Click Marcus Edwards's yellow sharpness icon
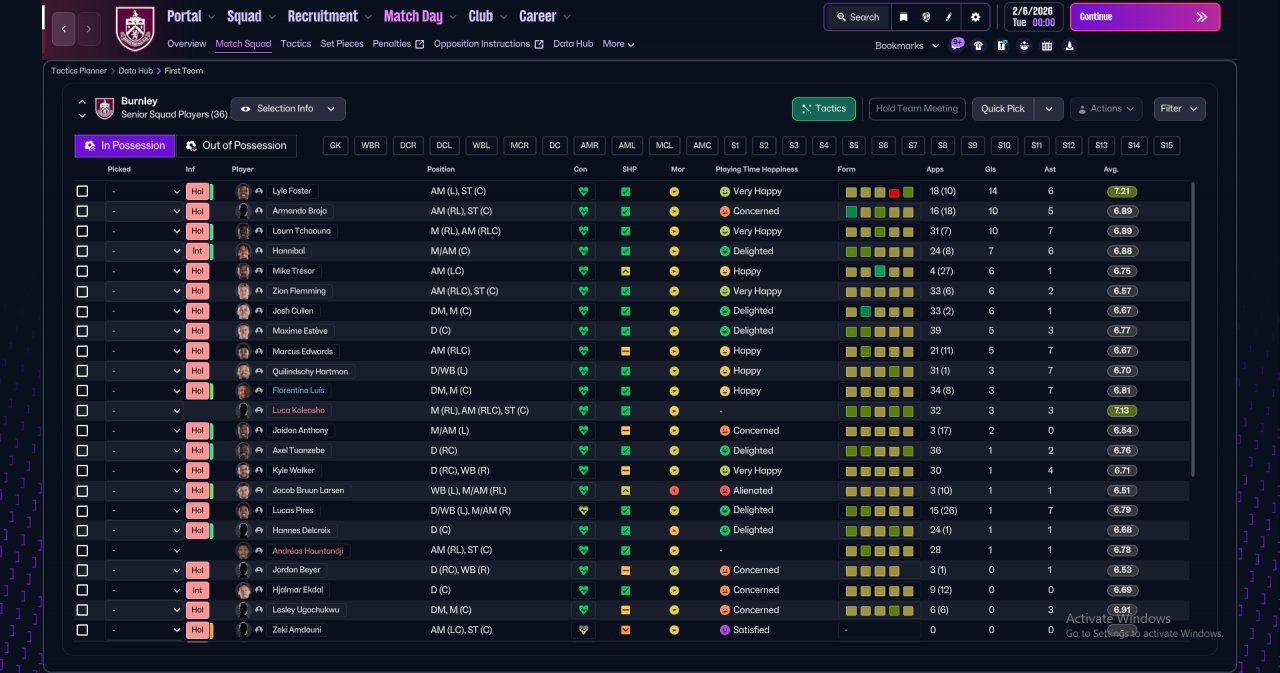The image size is (1280, 673). tap(625, 351)
